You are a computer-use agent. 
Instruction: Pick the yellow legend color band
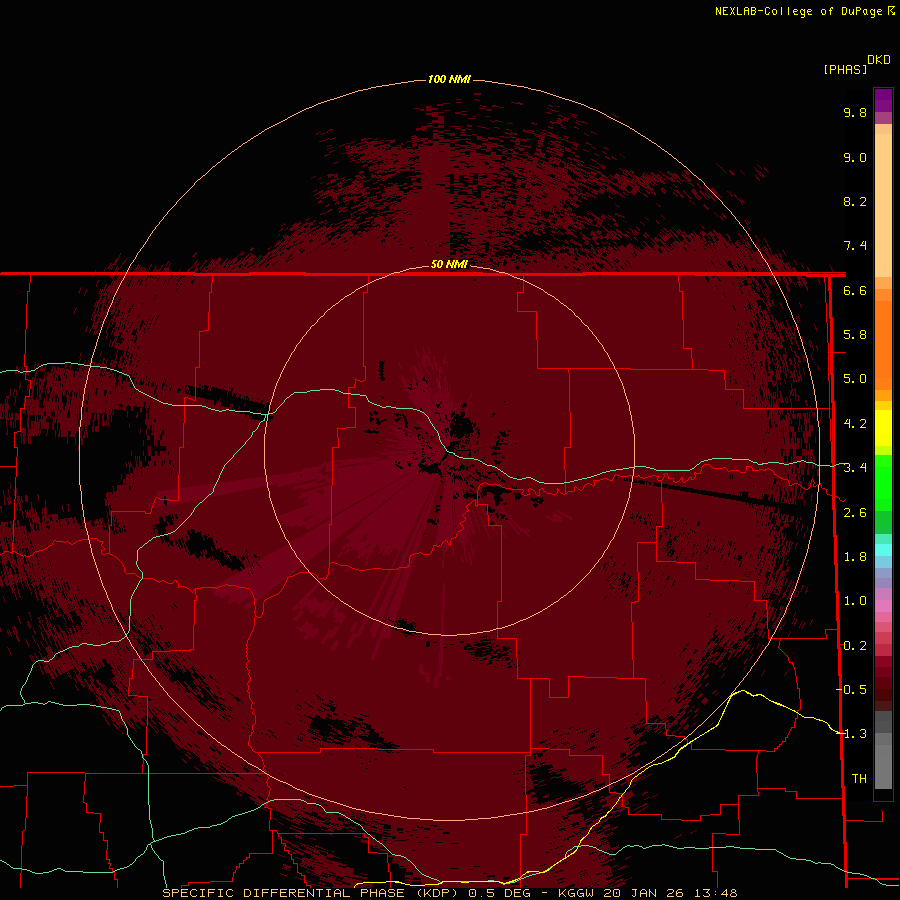[x=883, y=428]
